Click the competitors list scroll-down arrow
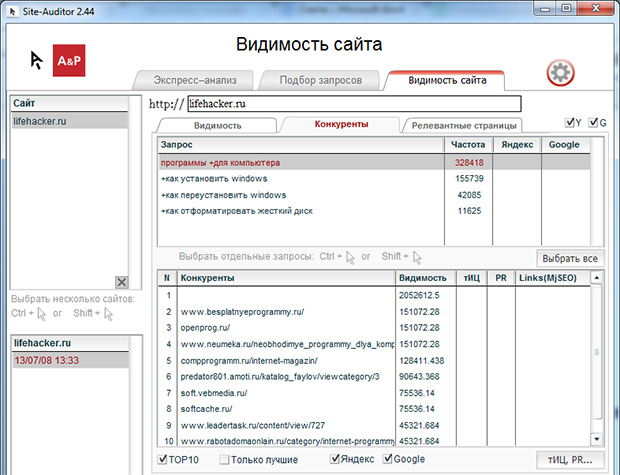This screenshot has height=475, width=620. (596, 439)
